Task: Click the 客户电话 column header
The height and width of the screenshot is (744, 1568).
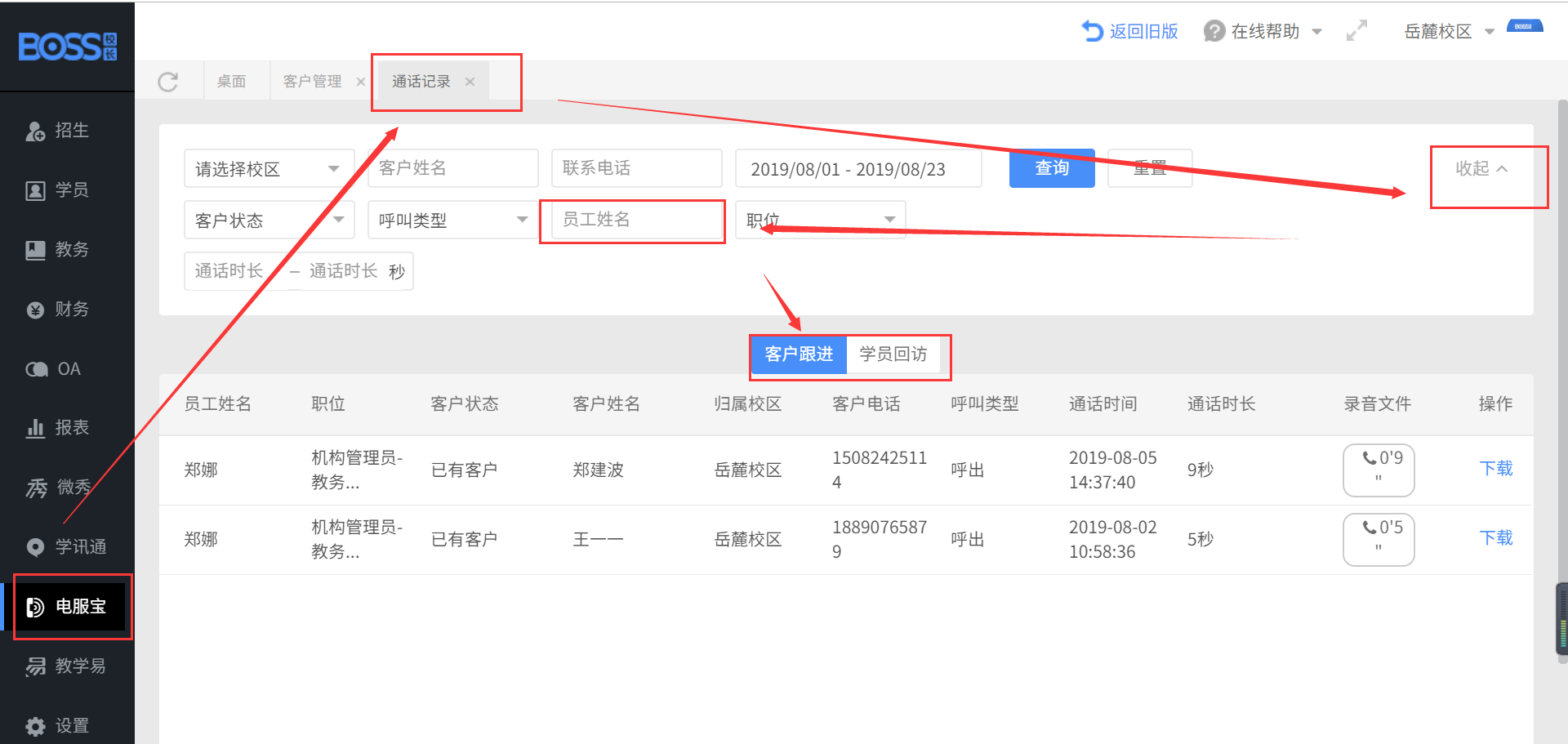Action: (x=866, y=404)
